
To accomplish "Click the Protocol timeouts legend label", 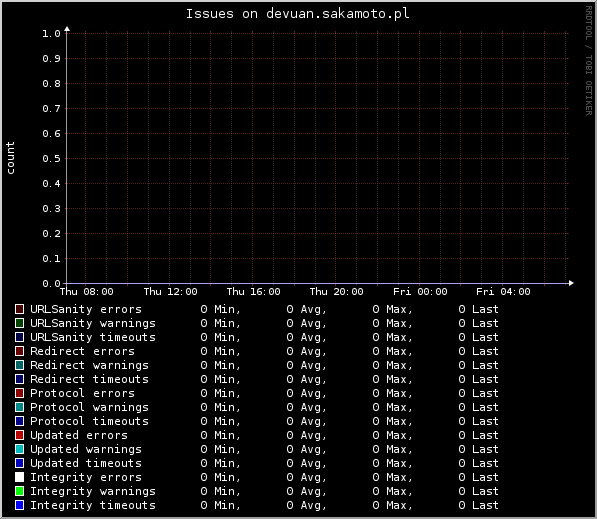I will 89,421.
